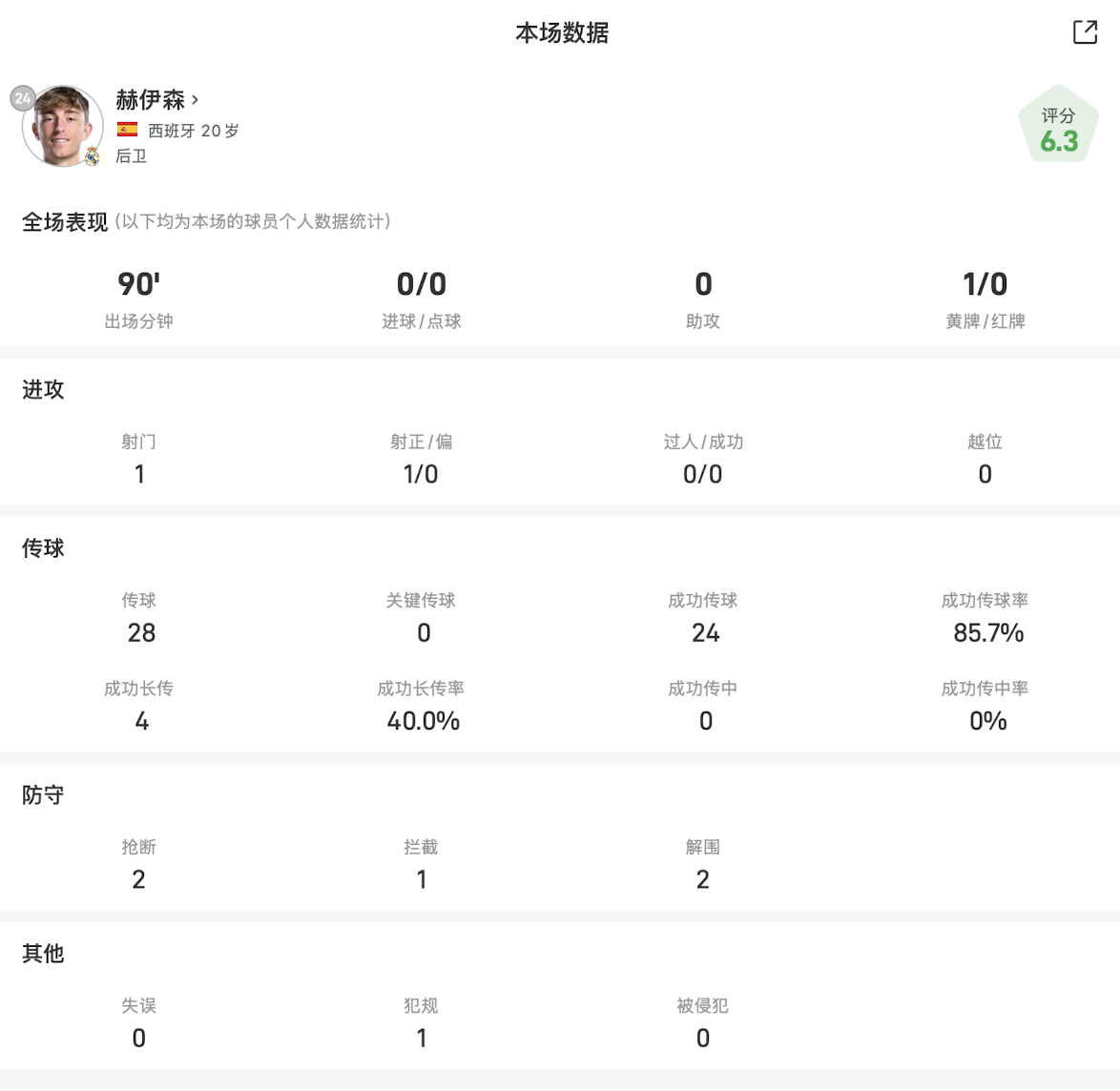Open 赫伊森 player profile name link

click(x=150, y=99)
